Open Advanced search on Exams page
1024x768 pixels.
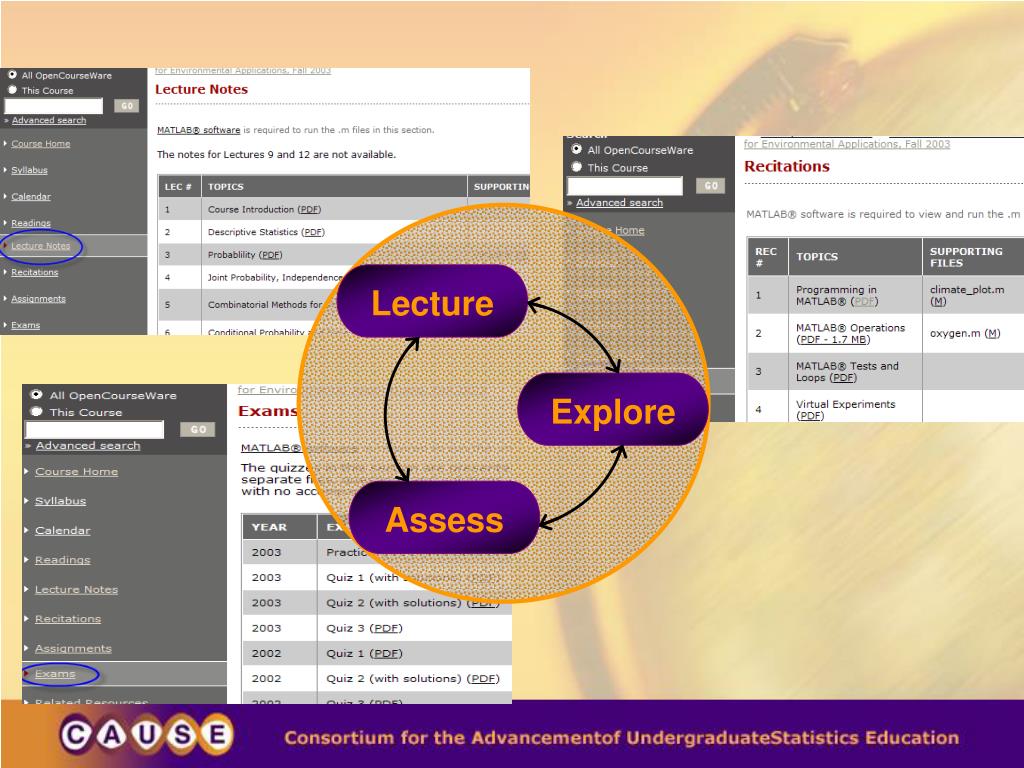pyautogui.click(x=88, y=445)
